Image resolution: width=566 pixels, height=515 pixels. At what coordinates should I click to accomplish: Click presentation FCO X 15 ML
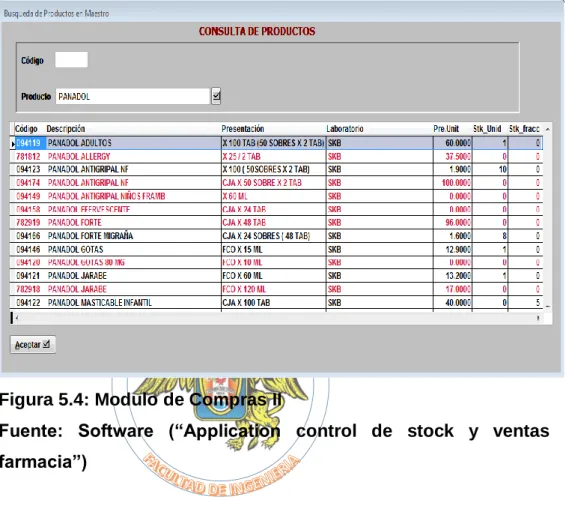273,249
